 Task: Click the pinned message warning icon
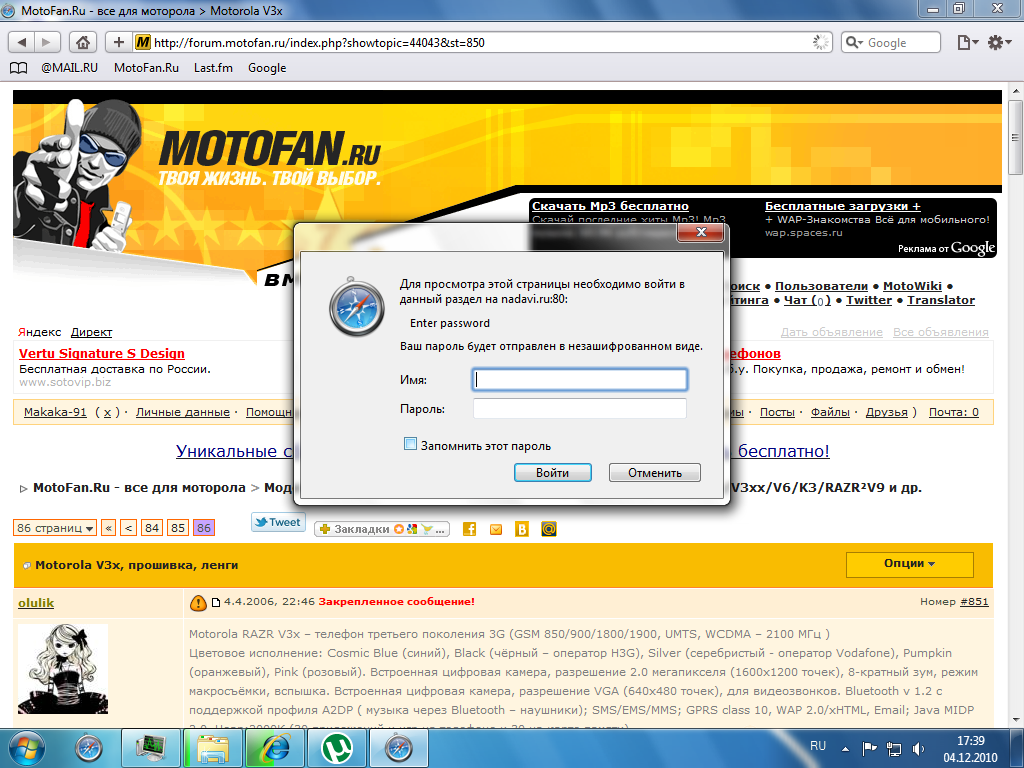[198, 603]
